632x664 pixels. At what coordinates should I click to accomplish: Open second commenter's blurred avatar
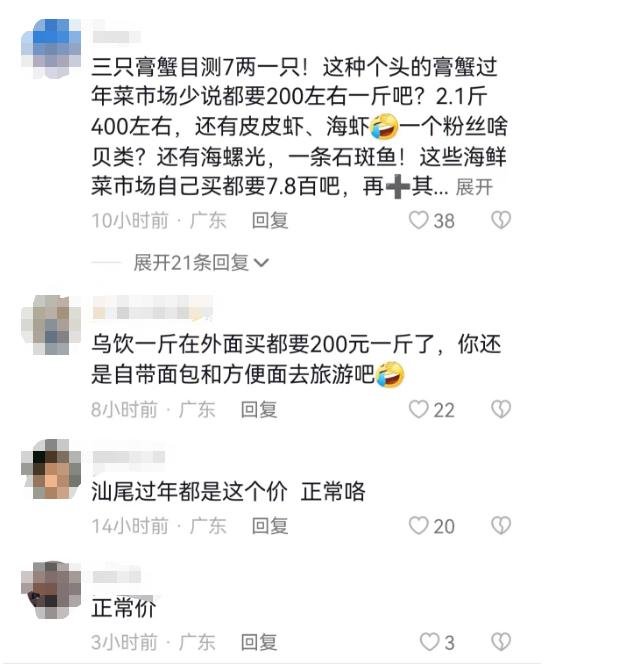point(51,325)
